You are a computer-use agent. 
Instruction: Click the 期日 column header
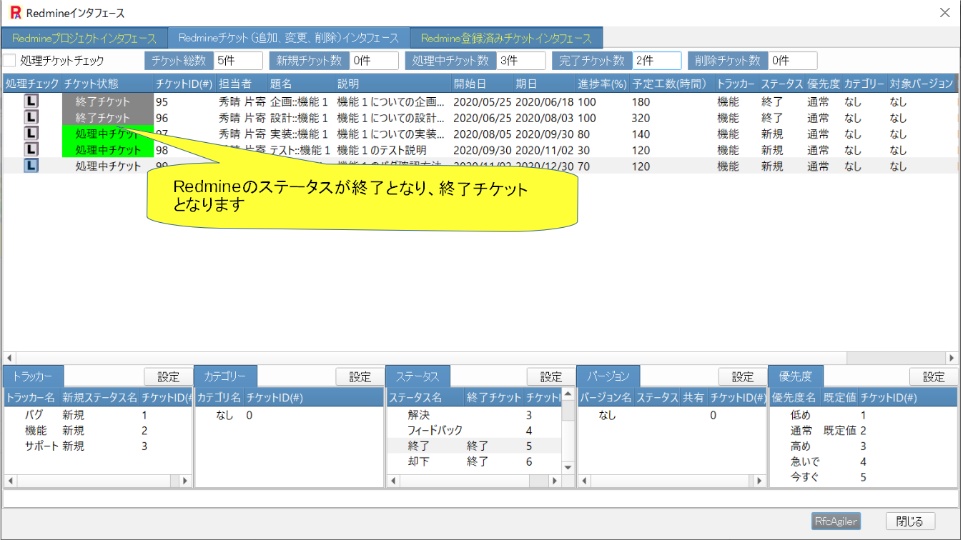[544, 84]
